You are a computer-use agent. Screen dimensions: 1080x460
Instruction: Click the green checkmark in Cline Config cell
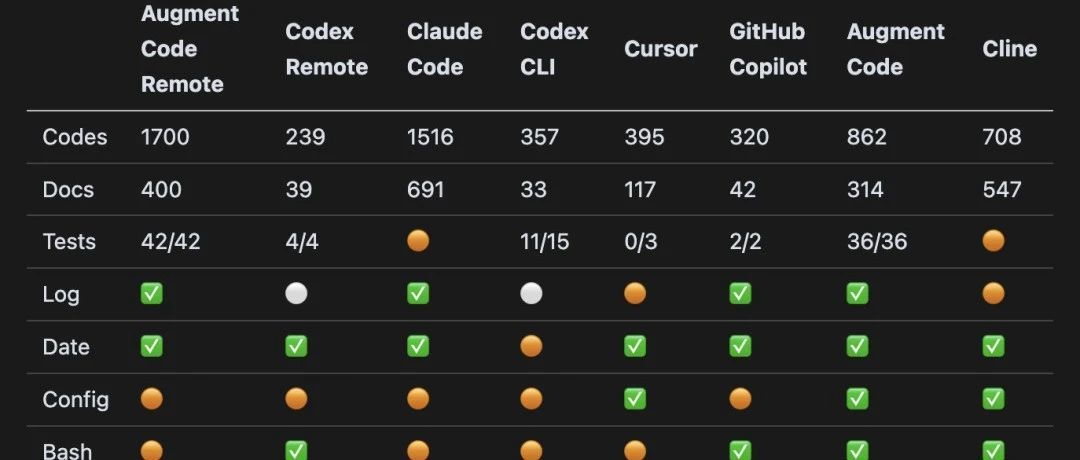click(993, 399)
